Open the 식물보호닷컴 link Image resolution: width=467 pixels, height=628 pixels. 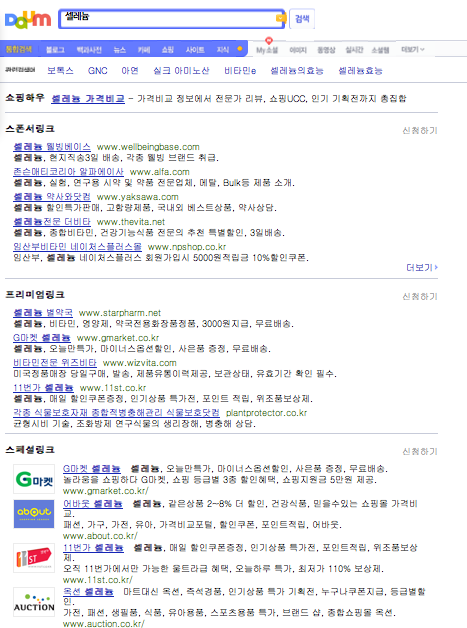click(116, 413)
